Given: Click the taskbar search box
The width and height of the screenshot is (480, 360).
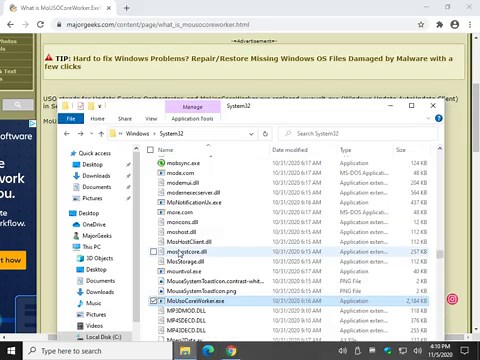Looking at the screenshot, I should pyautogui.click(x=98, y=351).
